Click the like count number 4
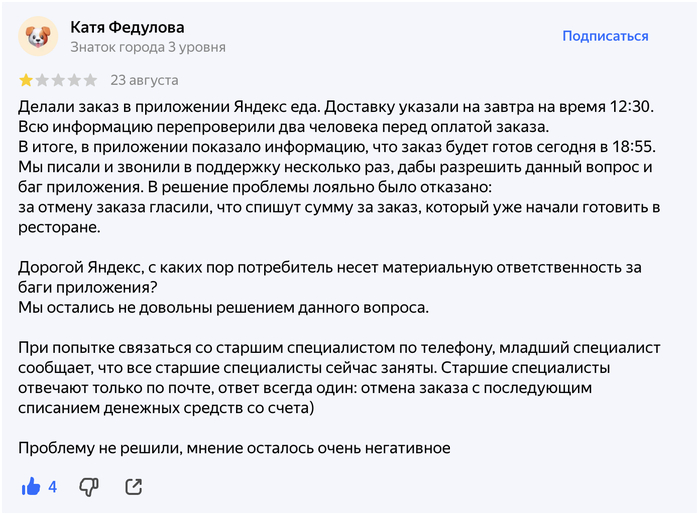Viewport: 700px width, 515px height. click(53, 487)
